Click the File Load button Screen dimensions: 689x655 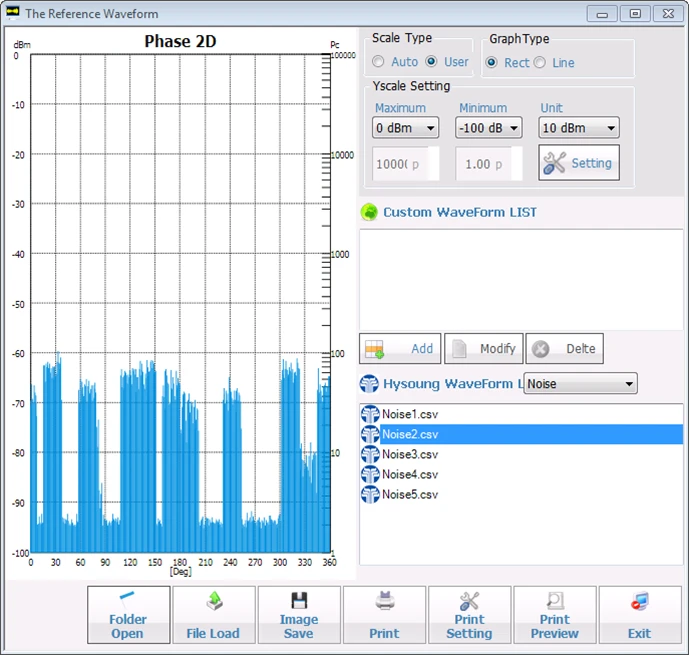(214, 614)
